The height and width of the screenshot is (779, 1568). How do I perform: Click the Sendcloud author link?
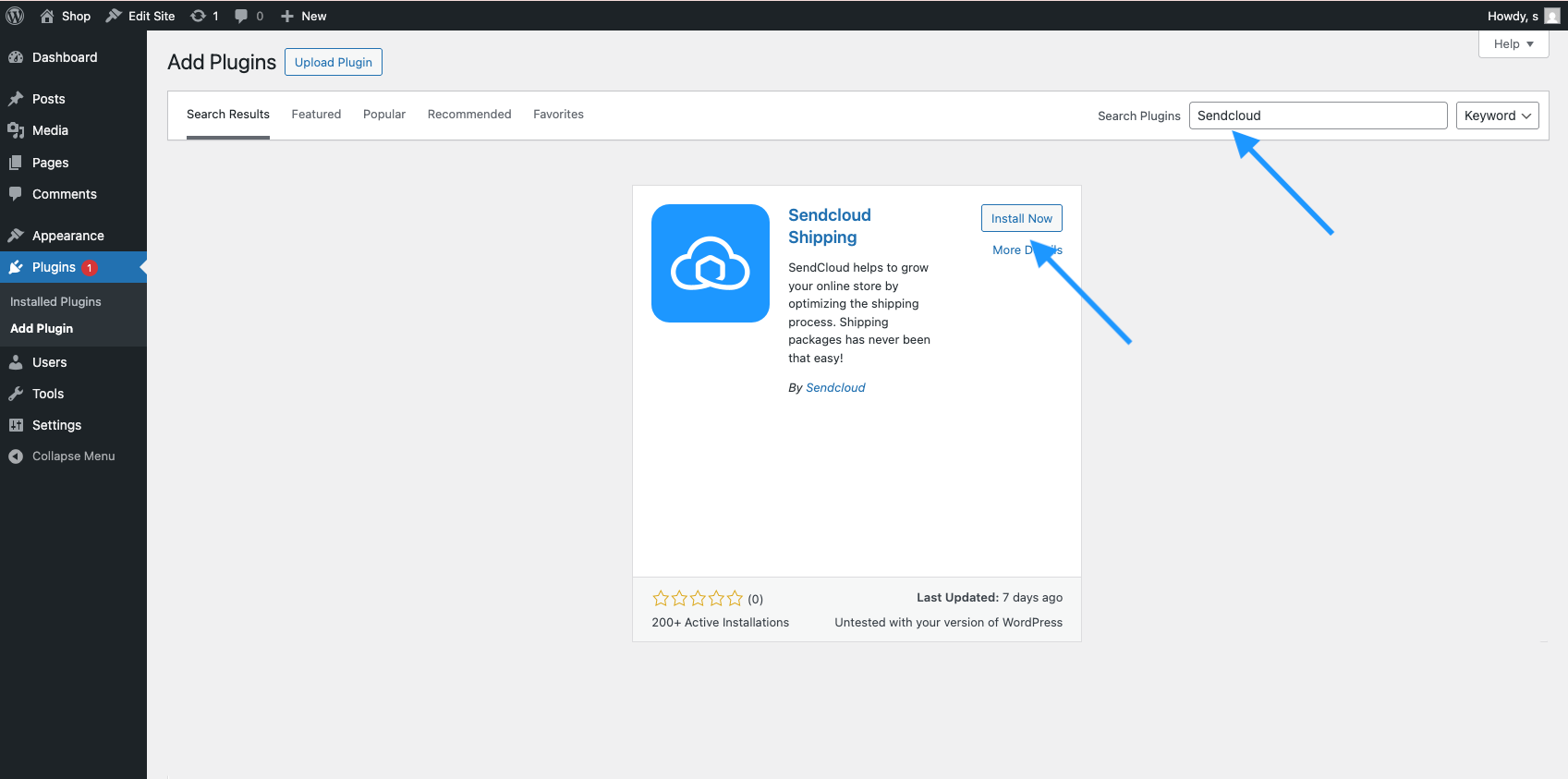pos(835,388)
